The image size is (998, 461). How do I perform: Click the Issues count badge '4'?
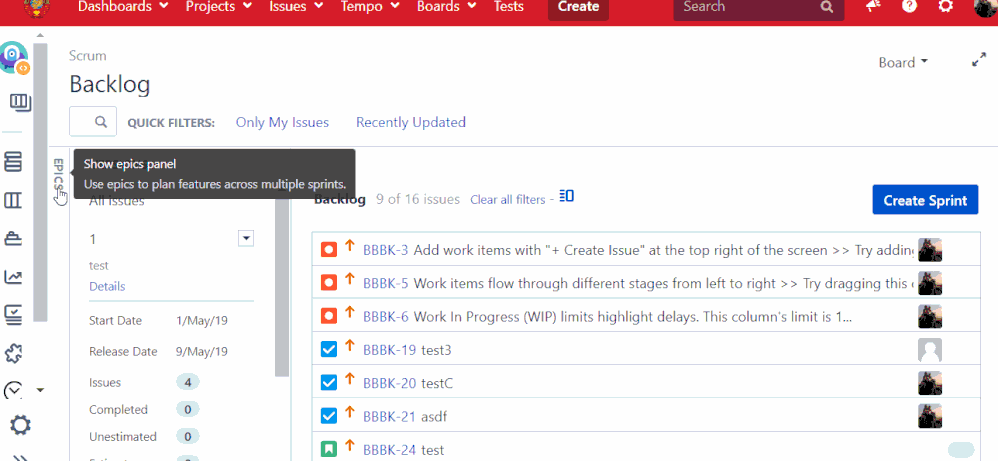point(188,383)
